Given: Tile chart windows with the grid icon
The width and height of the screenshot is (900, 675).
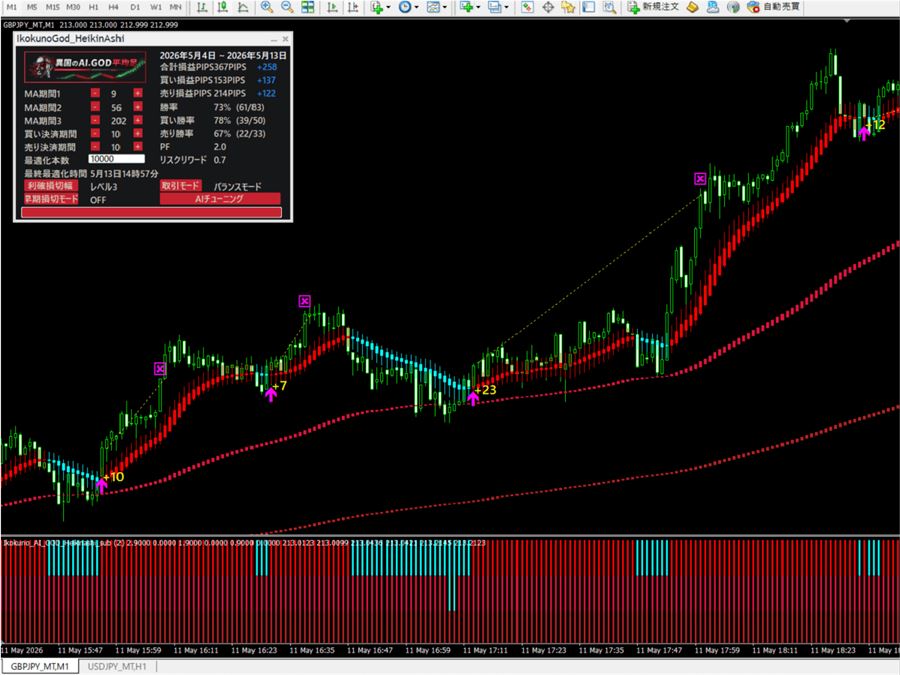Looking at the screenshot, I should click(x=308, y=7).
